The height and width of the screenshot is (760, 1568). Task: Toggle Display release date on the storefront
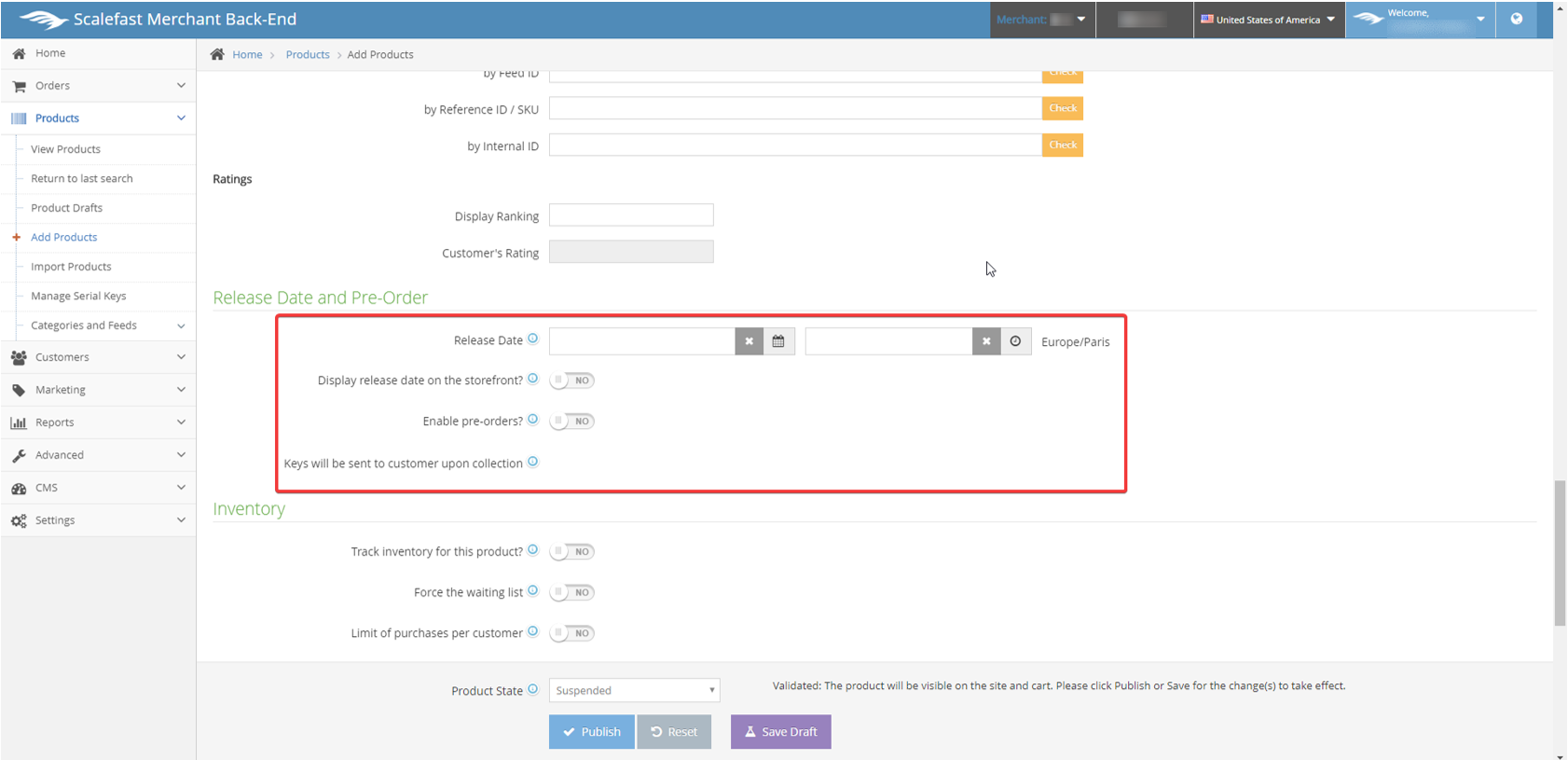(x=572, y=380)
